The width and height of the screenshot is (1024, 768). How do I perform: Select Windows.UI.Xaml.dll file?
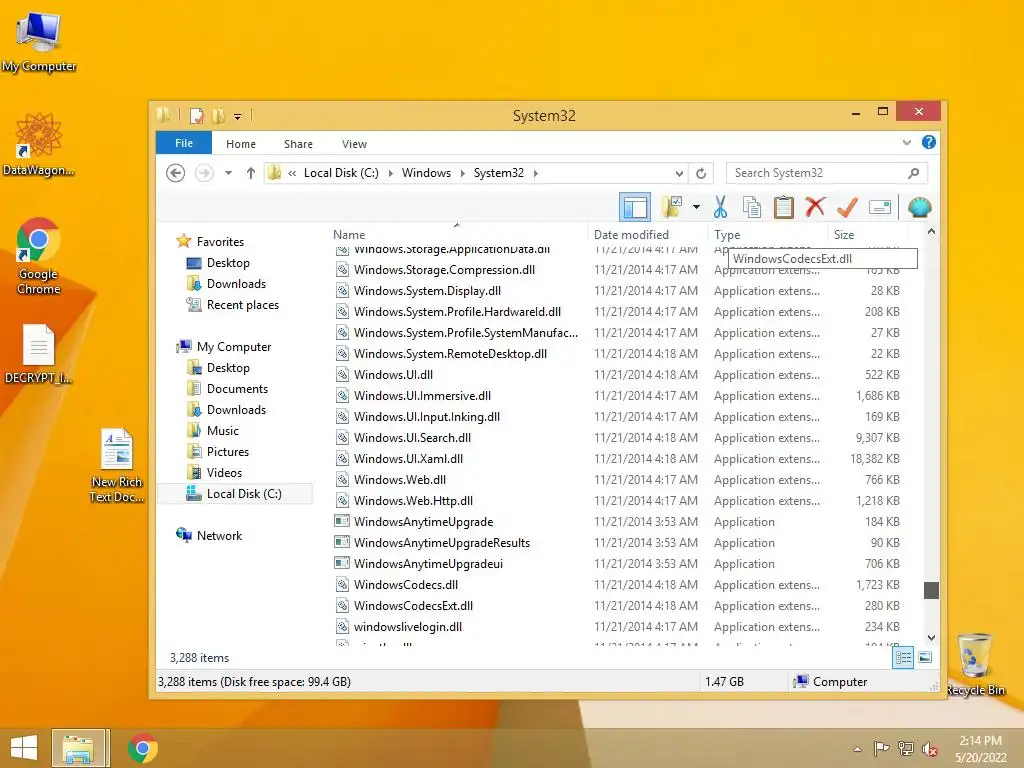click(408, 458)
